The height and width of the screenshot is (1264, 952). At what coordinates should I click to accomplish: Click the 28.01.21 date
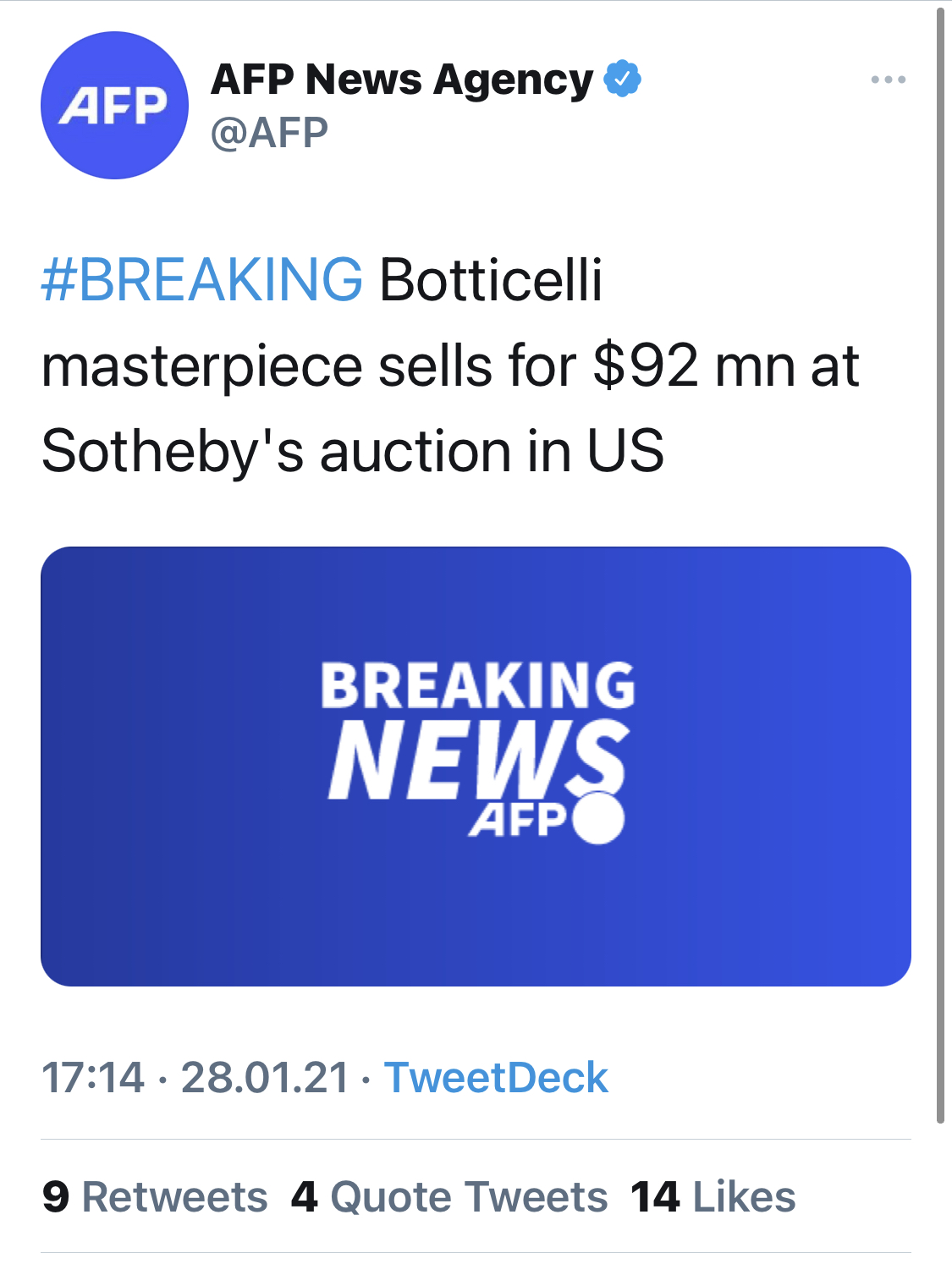coord(265,1077)
